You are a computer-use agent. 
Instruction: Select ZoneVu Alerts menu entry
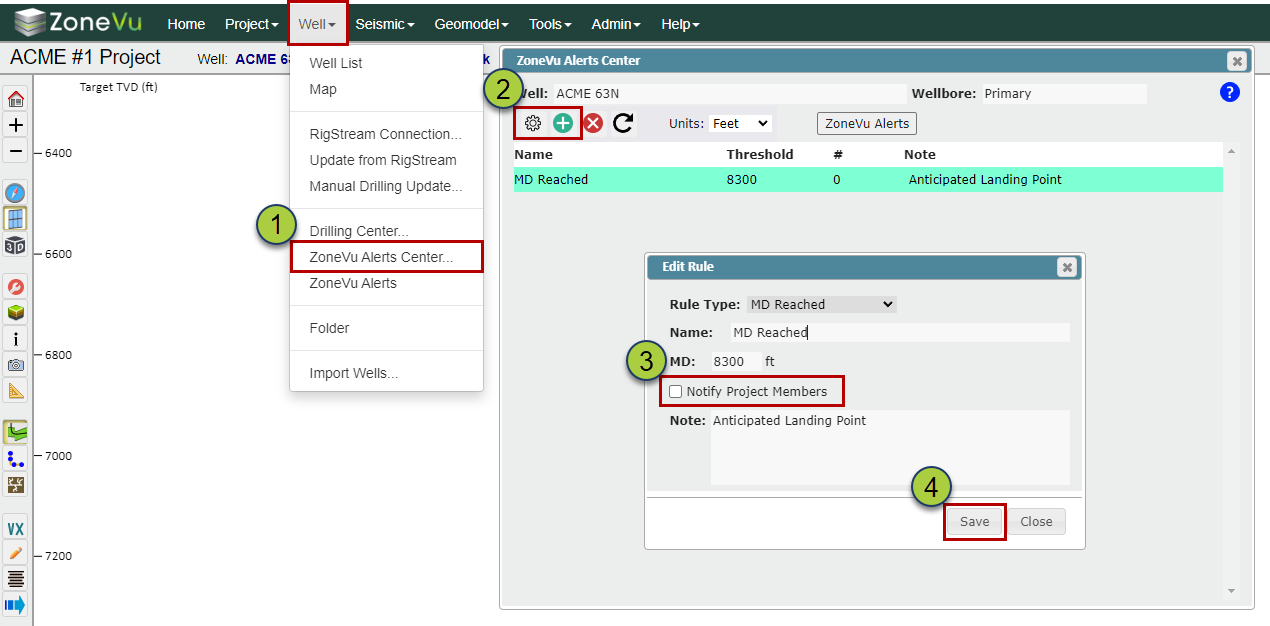click(x=353, y=283)
